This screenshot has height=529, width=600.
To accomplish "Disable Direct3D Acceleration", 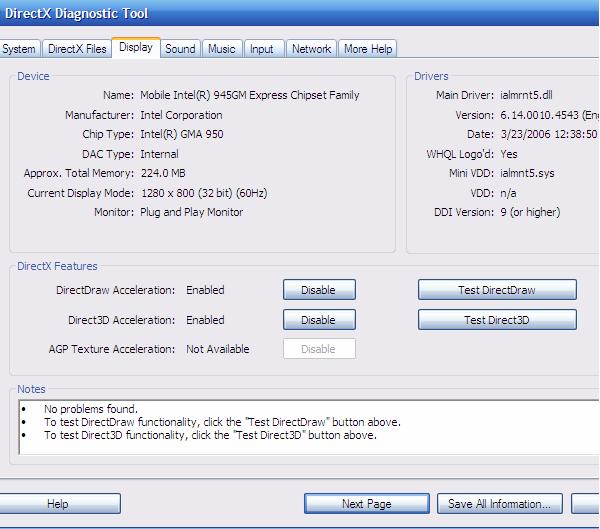I will pyautogui.click(x=319, y=320).
